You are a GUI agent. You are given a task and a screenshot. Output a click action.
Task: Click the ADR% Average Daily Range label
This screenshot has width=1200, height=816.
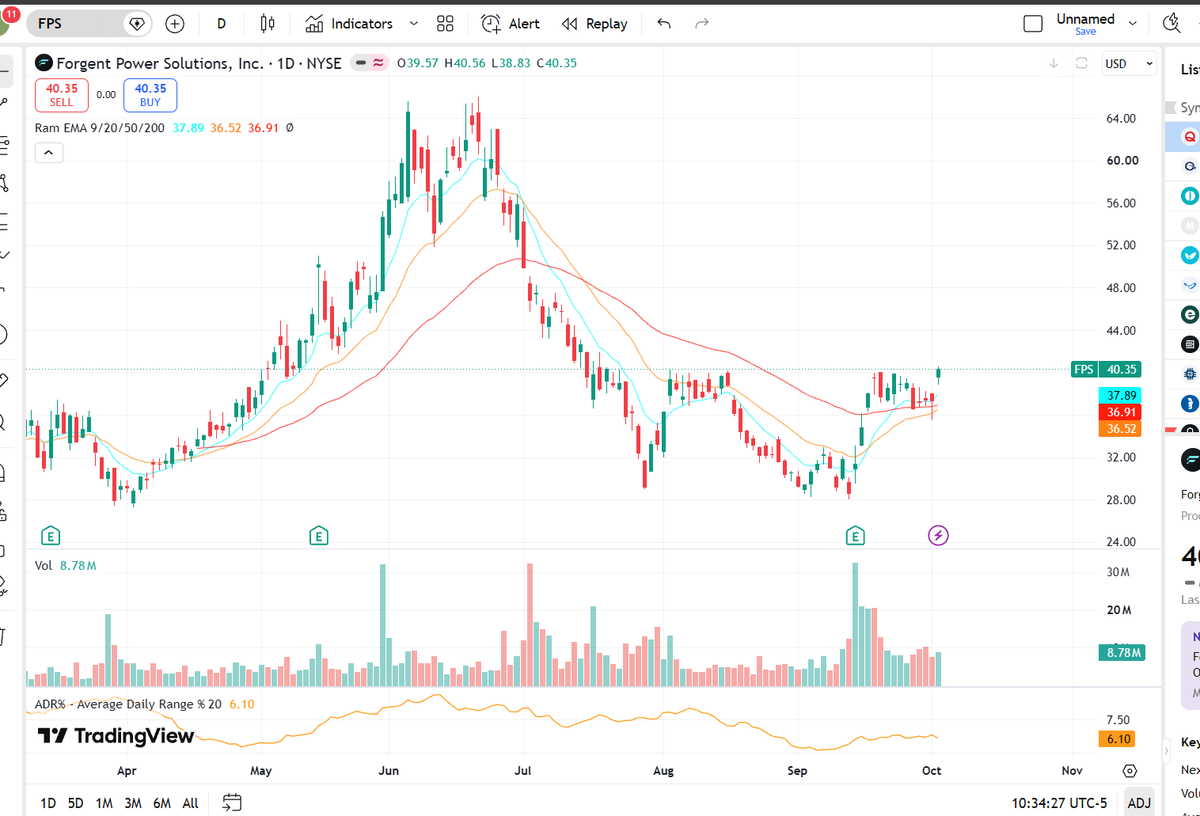pos(128,704)
